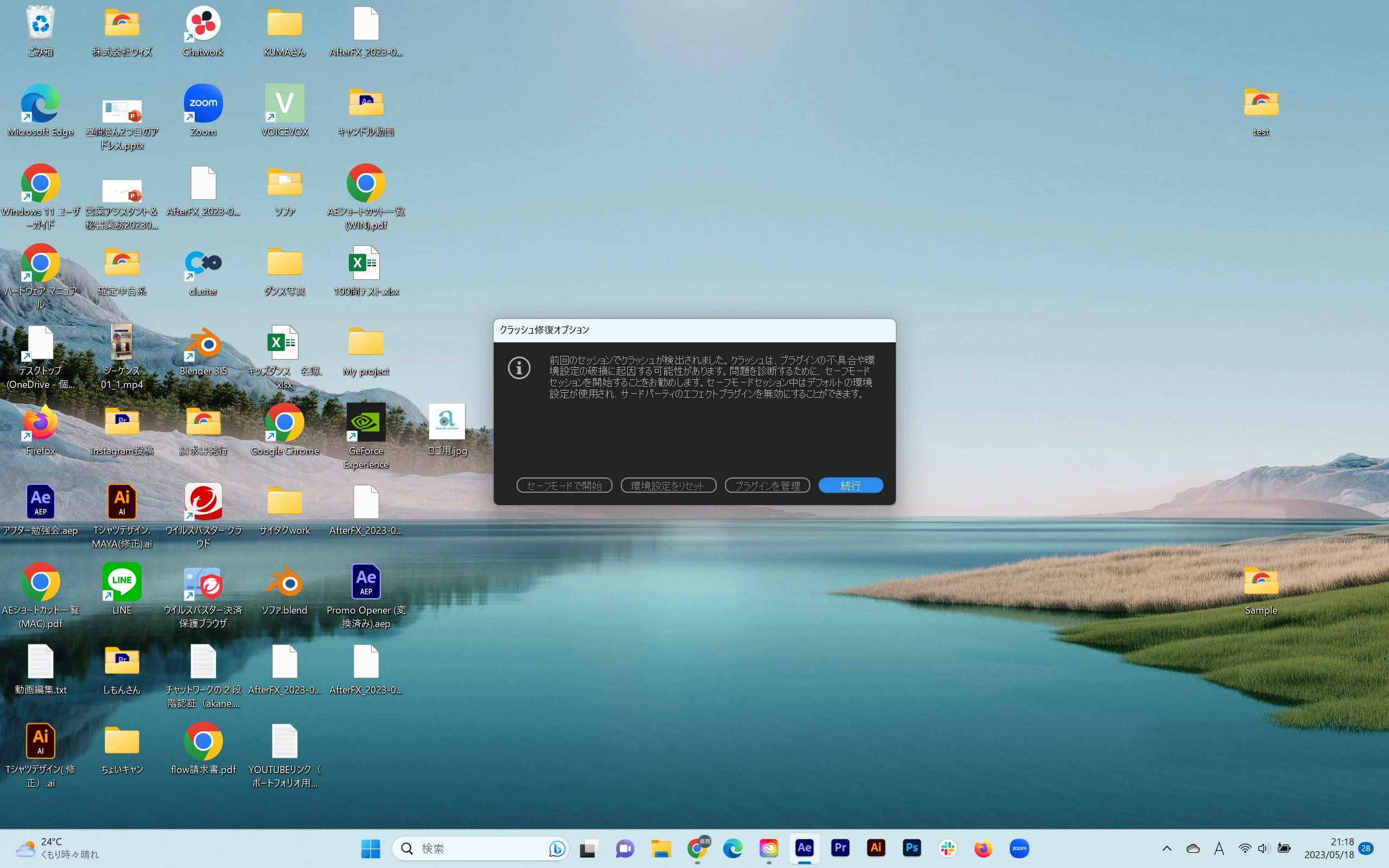Open the weather widget on taskbar

[x=58, y=848]
